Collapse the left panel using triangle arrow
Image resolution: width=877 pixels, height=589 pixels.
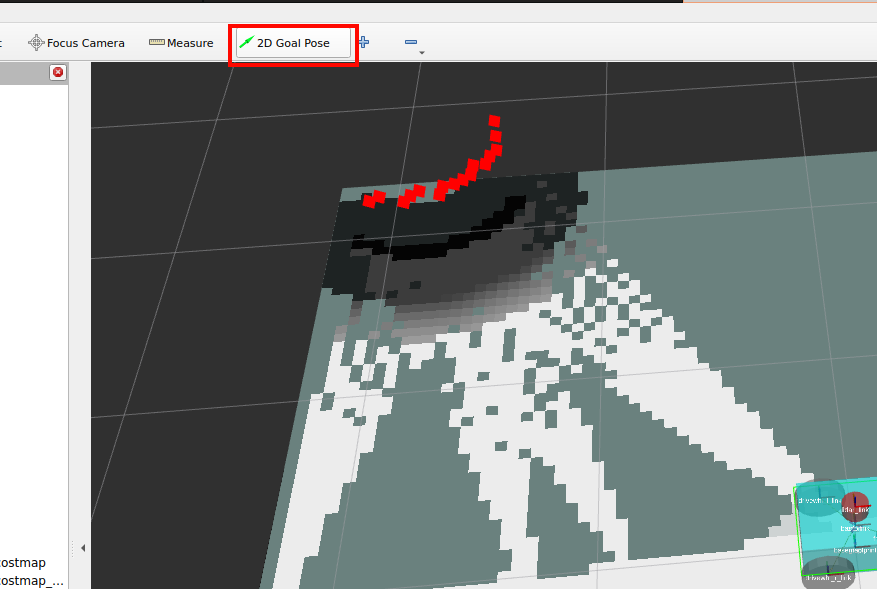[83, 548]
